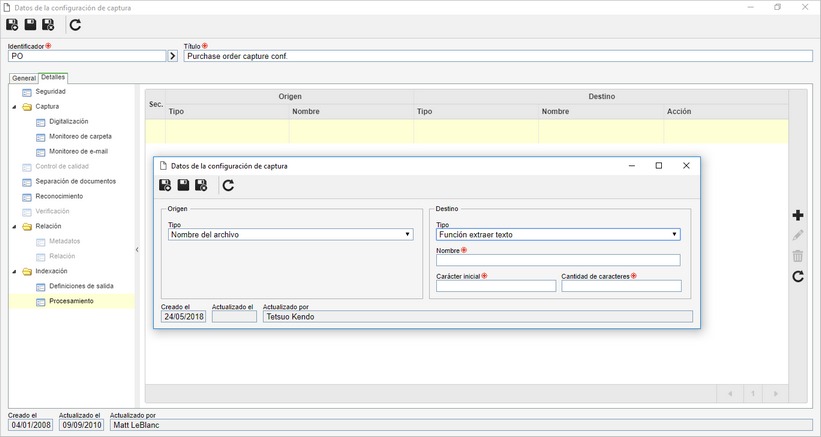Go to next page in grid pager
The width and height of the screenshot is (821, 437).
click(x=775, y=394)
